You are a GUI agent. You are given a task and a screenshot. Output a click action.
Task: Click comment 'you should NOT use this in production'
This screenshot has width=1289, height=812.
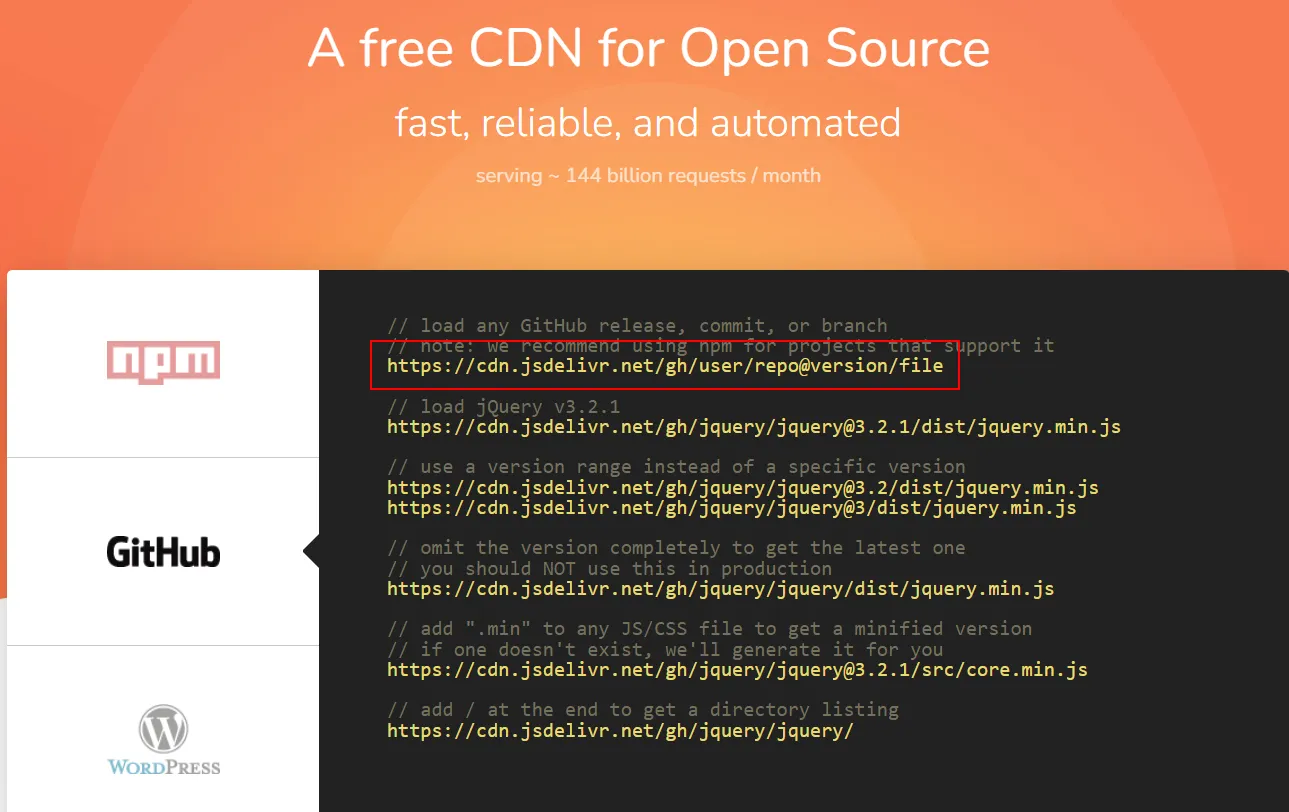click(609, 568)
